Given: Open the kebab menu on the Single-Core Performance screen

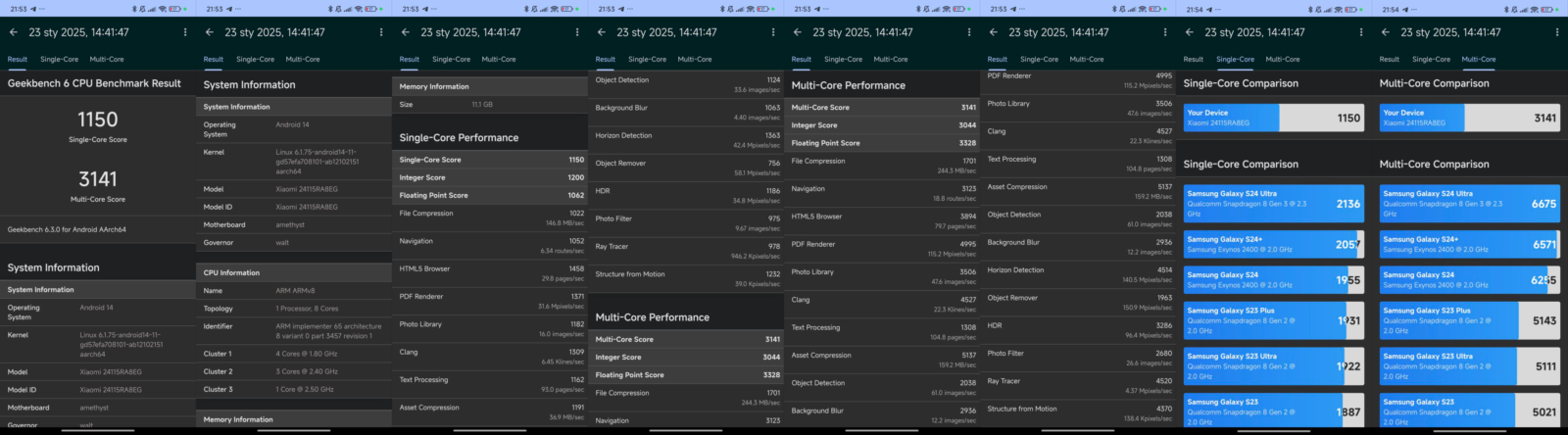Looking at the screenshot, I should [577, 32].
